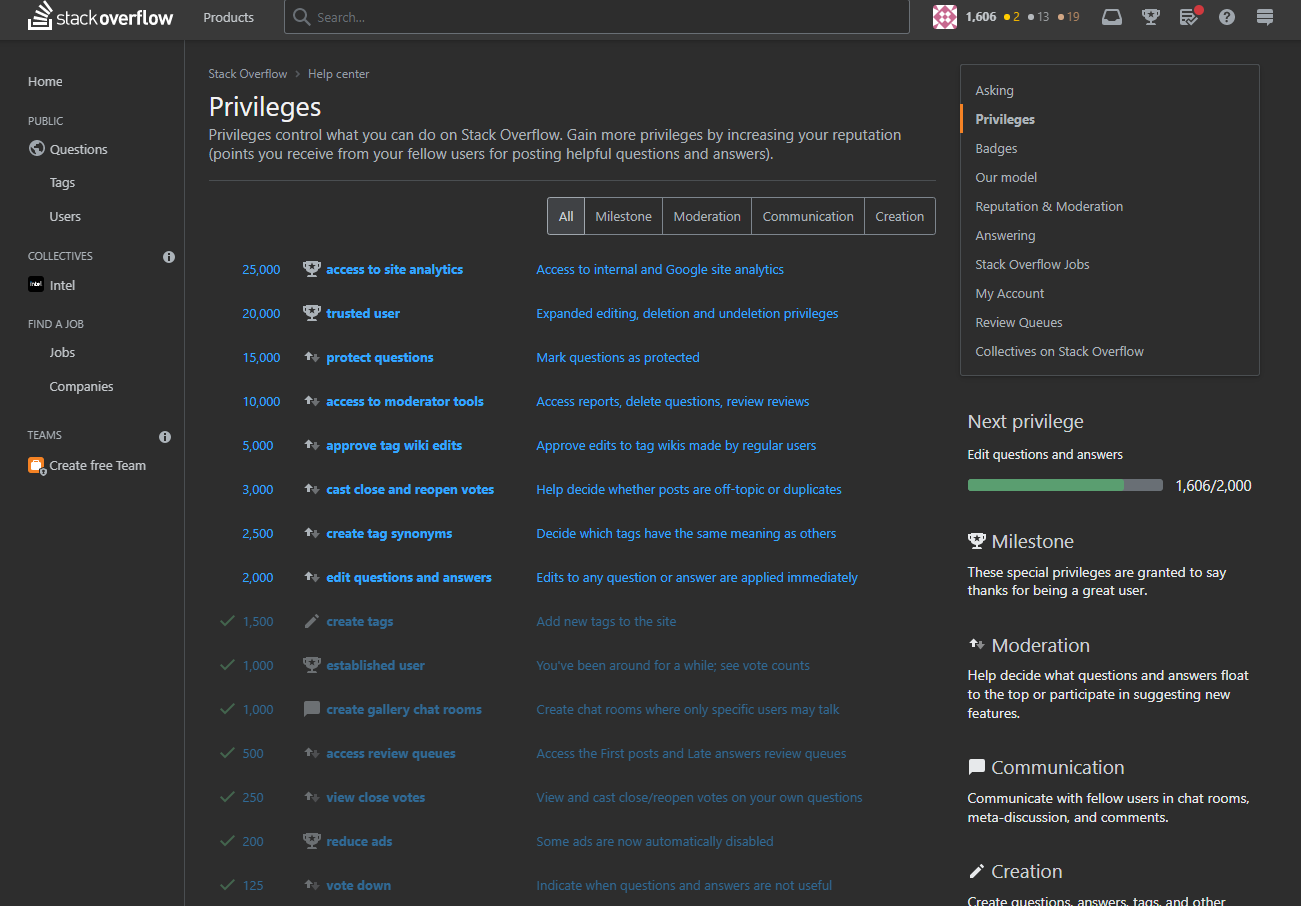
Task: Open the view close votes privilege
Action: (375, 797)
